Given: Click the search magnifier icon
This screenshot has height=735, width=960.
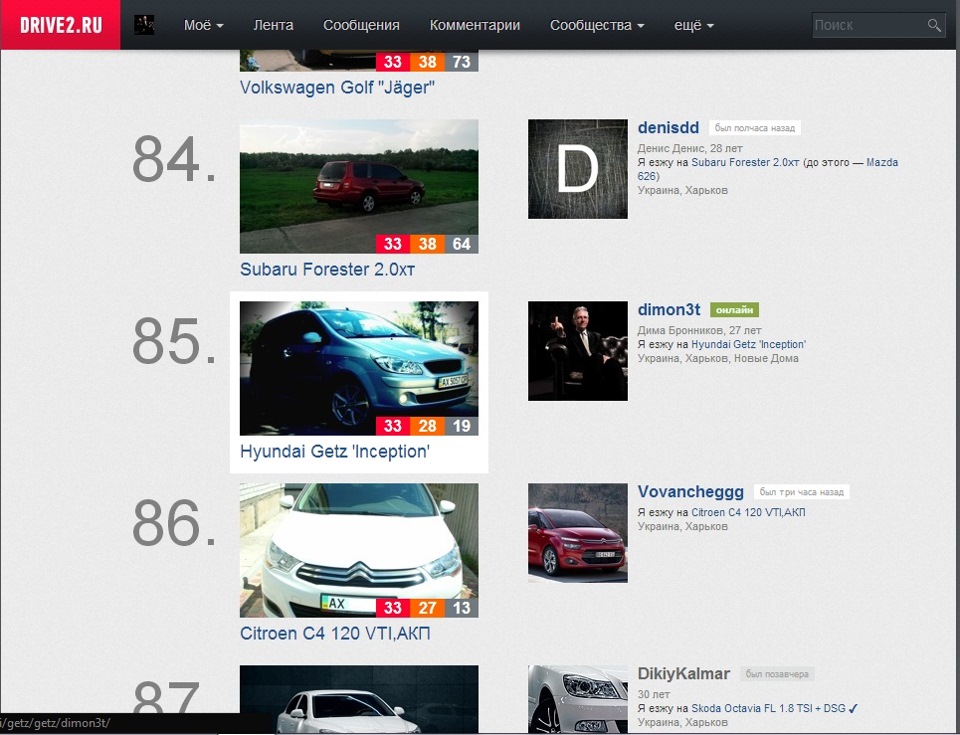Looking at the screenshot, I should click(x=934, y=25).
